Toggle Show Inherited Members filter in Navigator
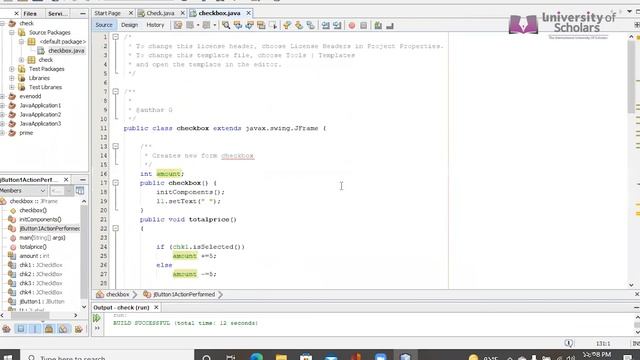640x360 pixels. [x=7, y=329]
